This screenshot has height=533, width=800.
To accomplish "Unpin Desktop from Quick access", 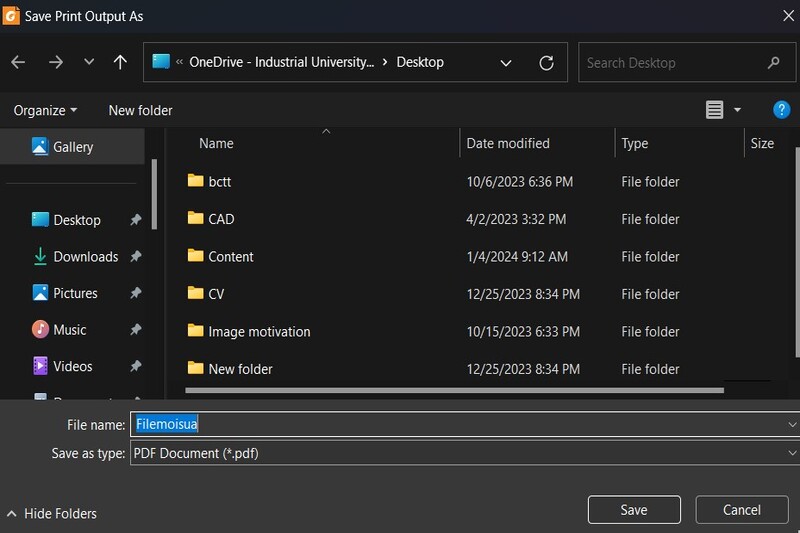I will point(136,220).
